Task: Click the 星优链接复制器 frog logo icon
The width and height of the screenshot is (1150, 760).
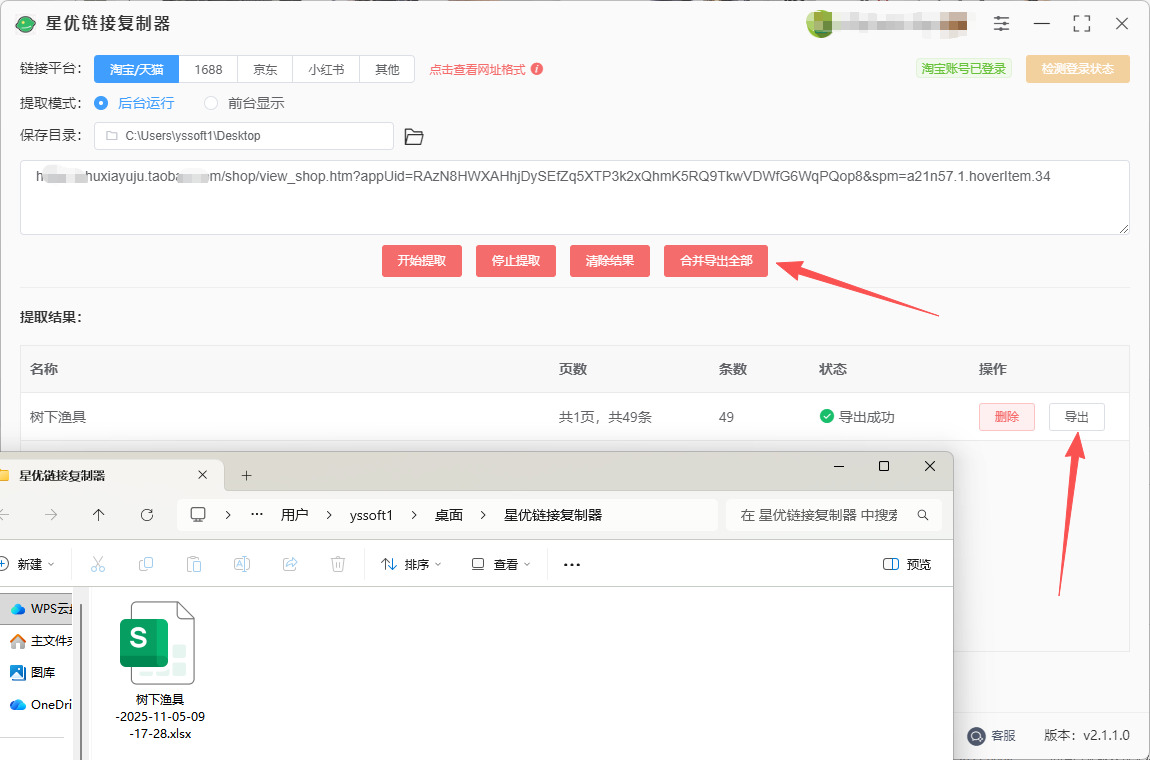Action: coord(26,24)
